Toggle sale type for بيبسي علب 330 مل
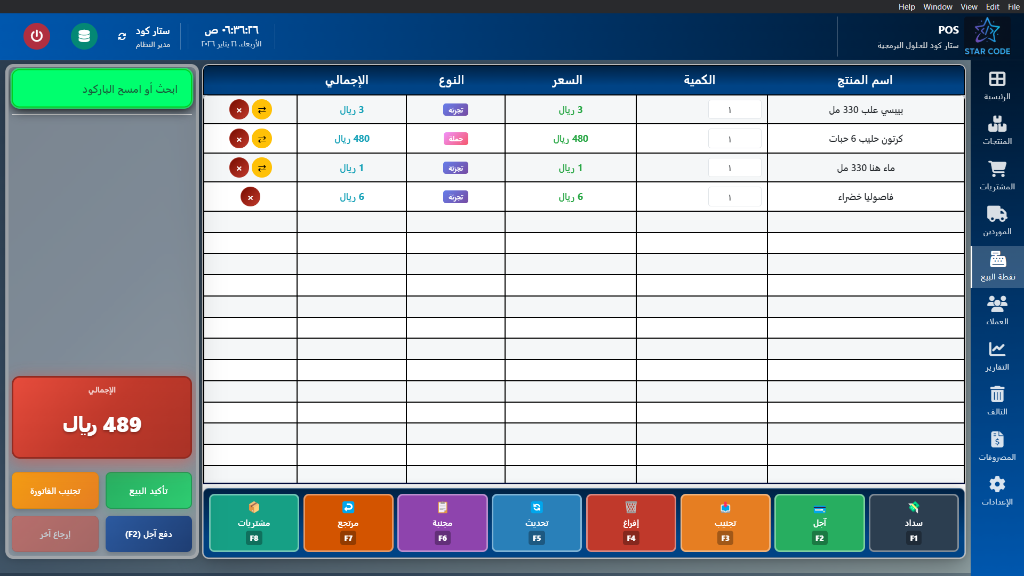The width and height of the screenshot is (1024, 576). (262, 110)
